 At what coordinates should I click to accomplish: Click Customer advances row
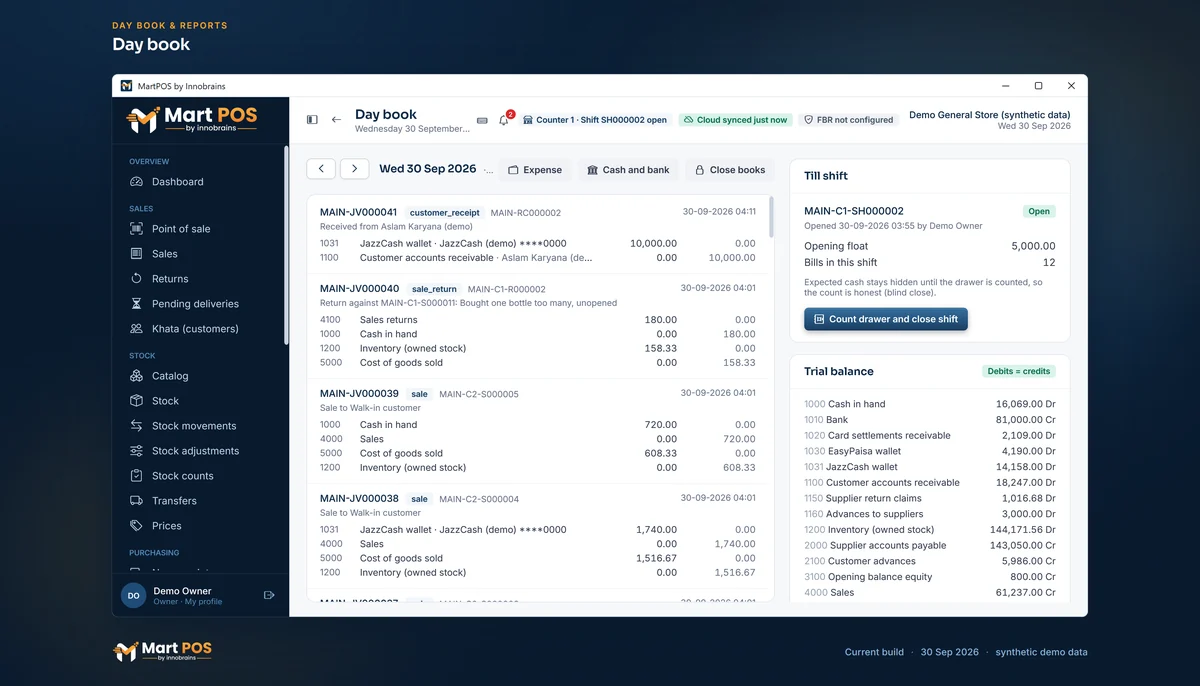point(930,561)
